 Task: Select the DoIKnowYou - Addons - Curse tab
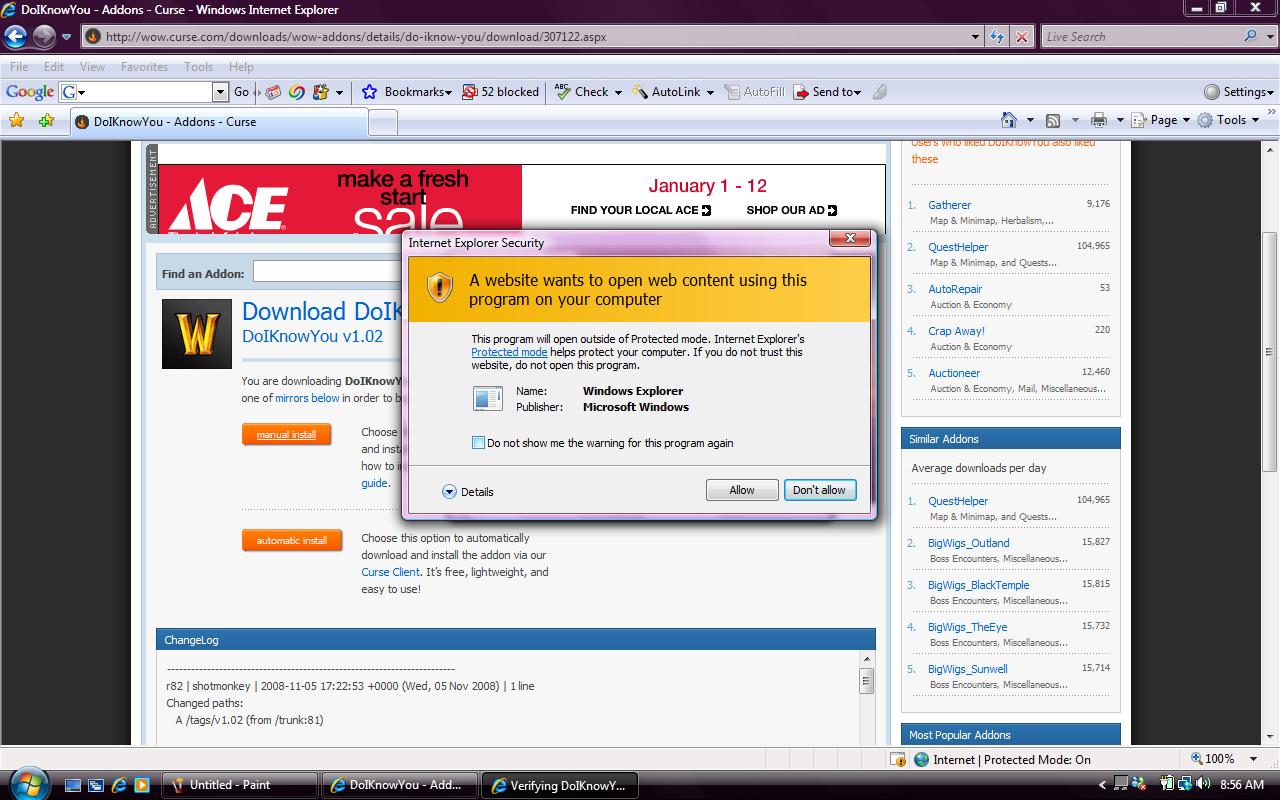click(x=218, y=122)
